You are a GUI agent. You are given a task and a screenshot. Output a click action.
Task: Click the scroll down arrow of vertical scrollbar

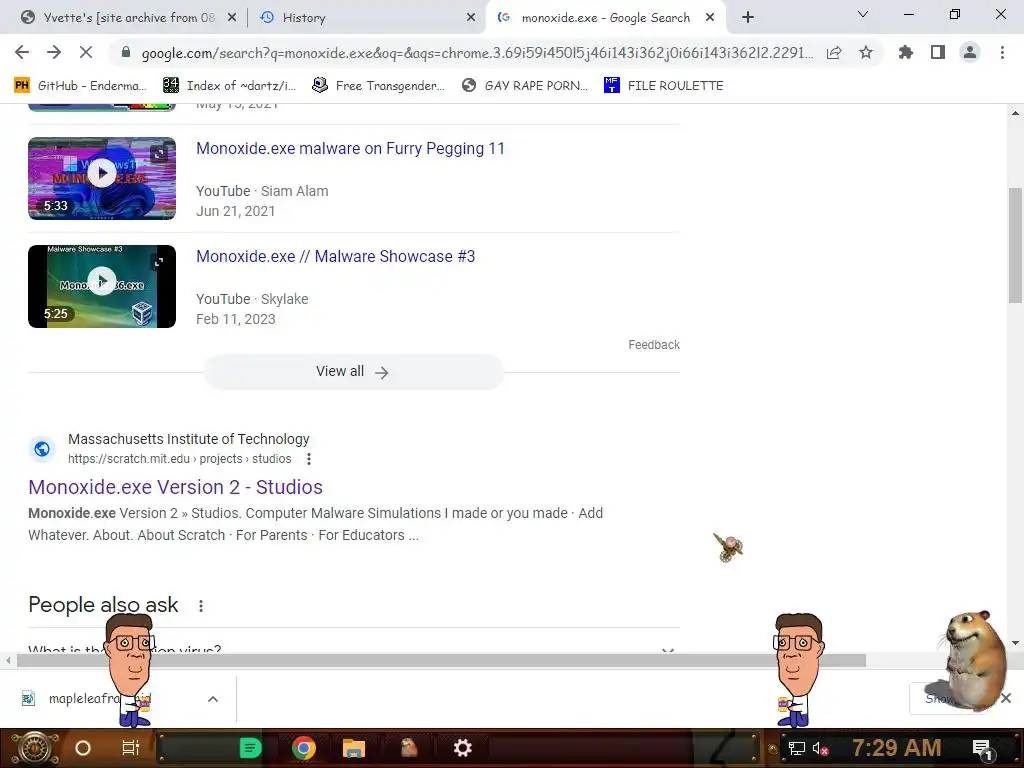(x=1015, y=643)
